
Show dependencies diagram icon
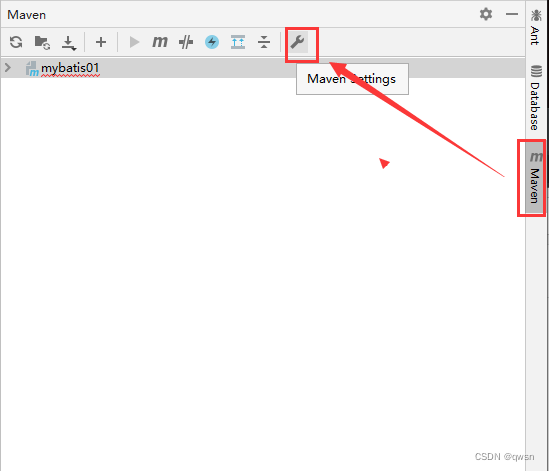238,42
